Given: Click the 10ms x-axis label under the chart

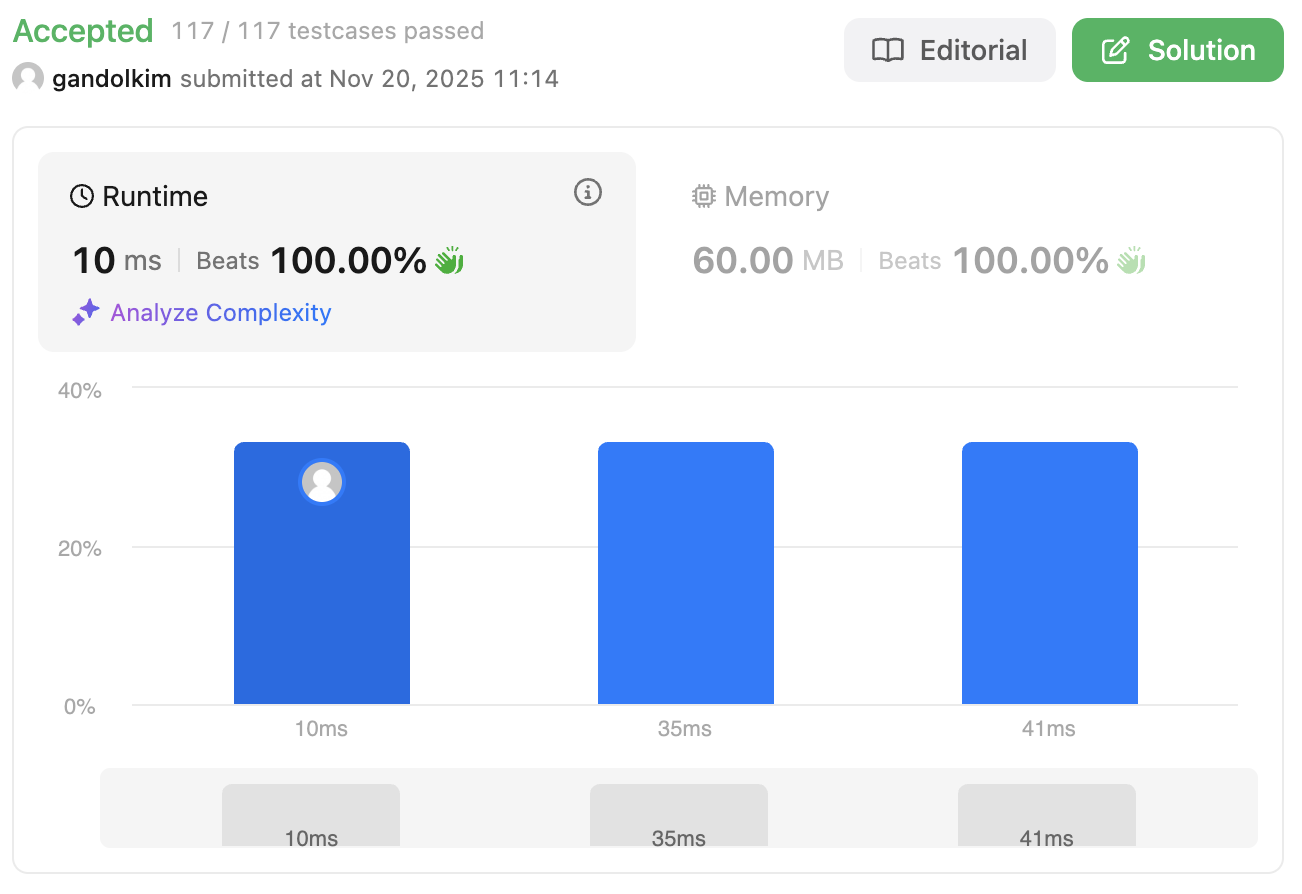Looking at the screenshot, I should (321, 729).
